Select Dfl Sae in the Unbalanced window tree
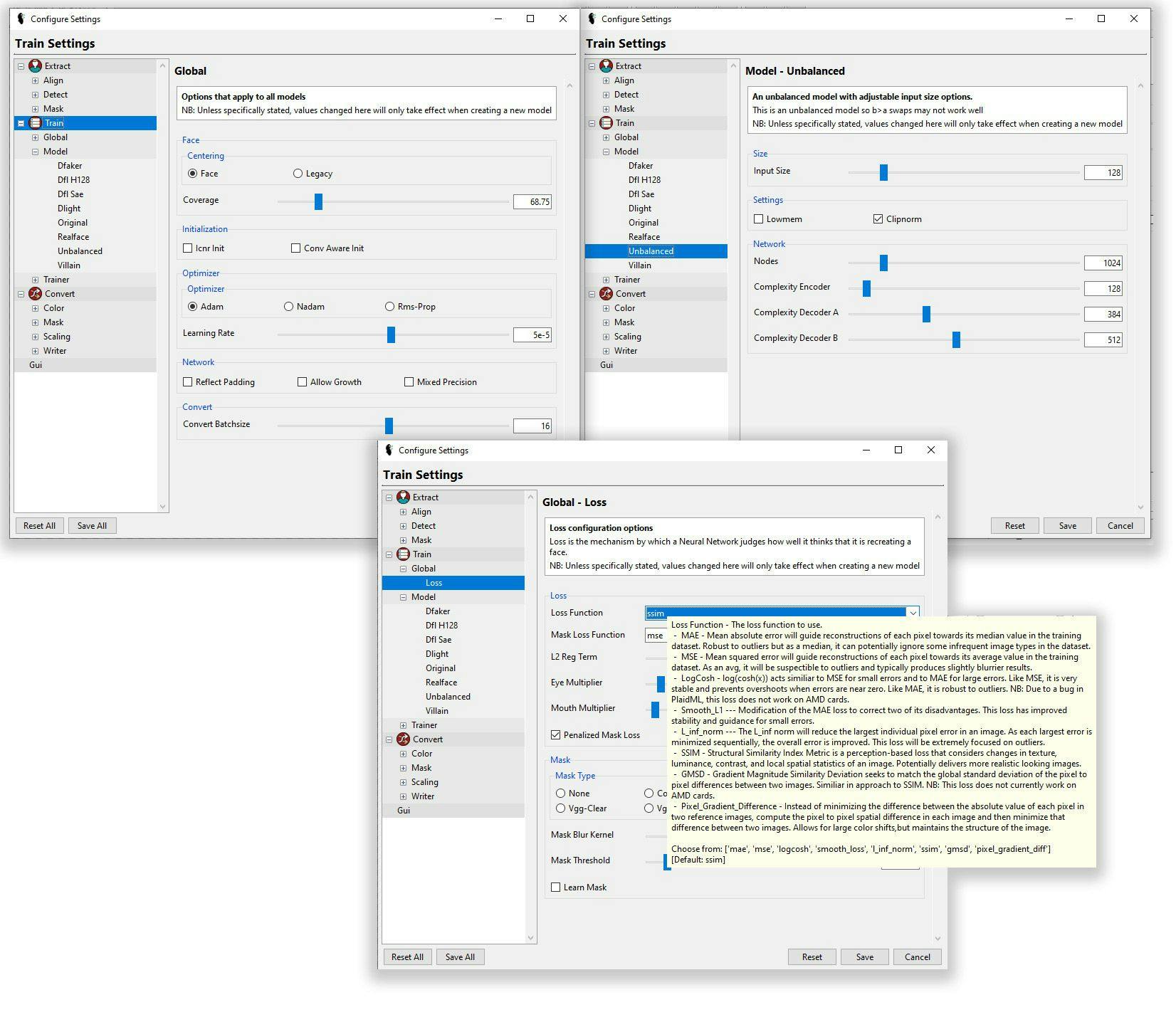The image size is (1176, 1017). pos(641,194)
